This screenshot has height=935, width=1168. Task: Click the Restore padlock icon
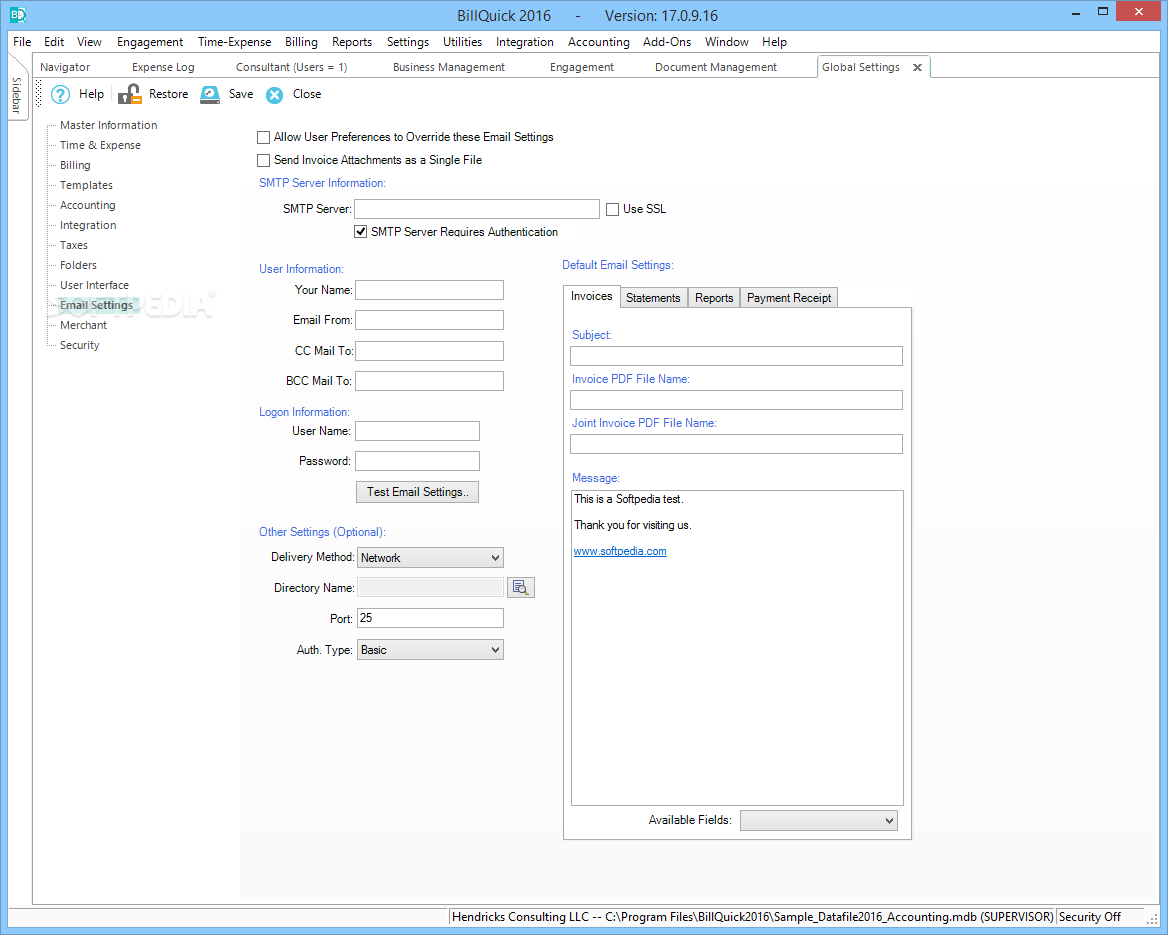(130, 94)
